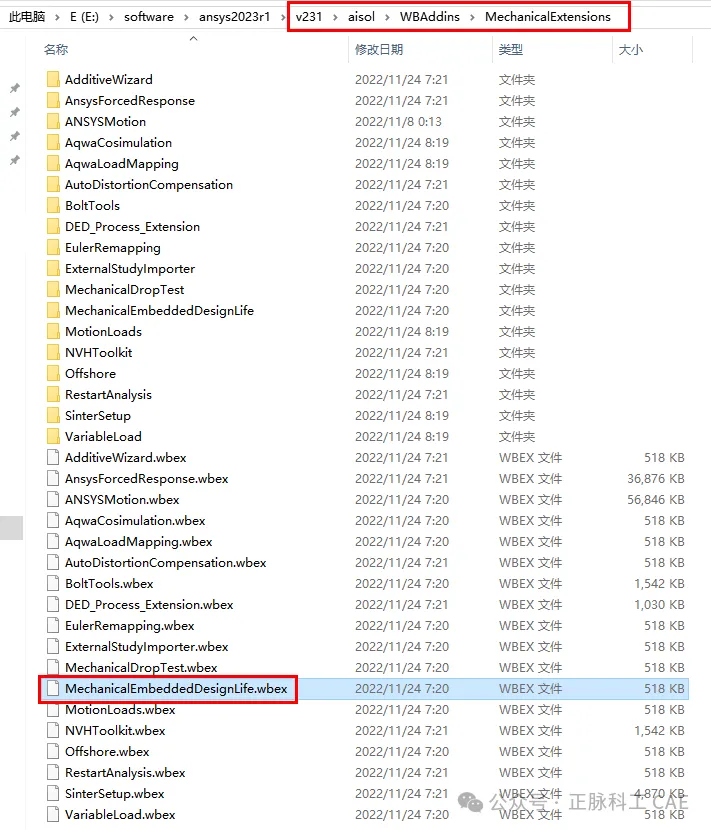
Task: Sort by 名称 column header
Action: point(56,50)
